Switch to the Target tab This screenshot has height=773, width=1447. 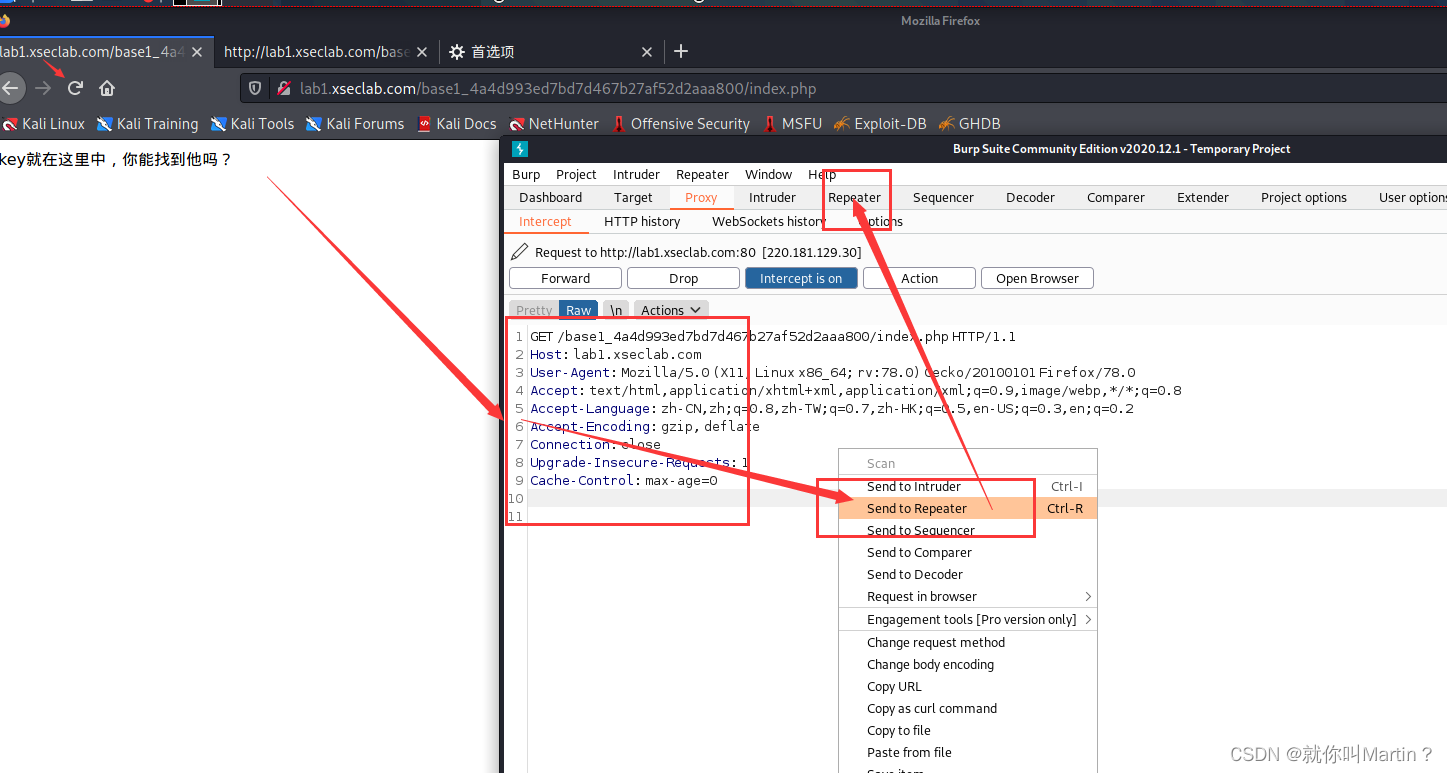click(x=633, y=197)
